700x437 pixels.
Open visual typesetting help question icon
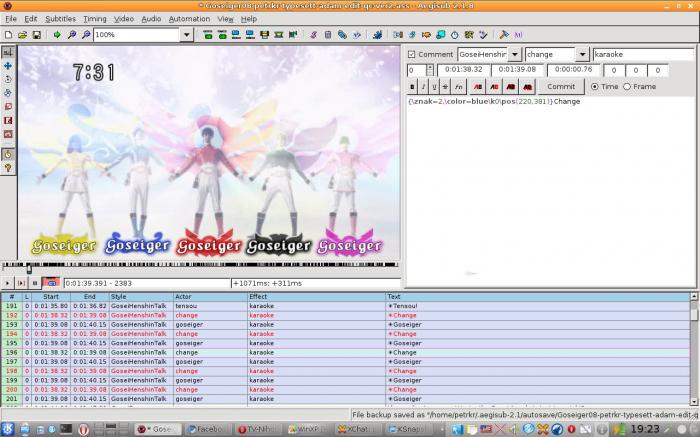[8, 168]
